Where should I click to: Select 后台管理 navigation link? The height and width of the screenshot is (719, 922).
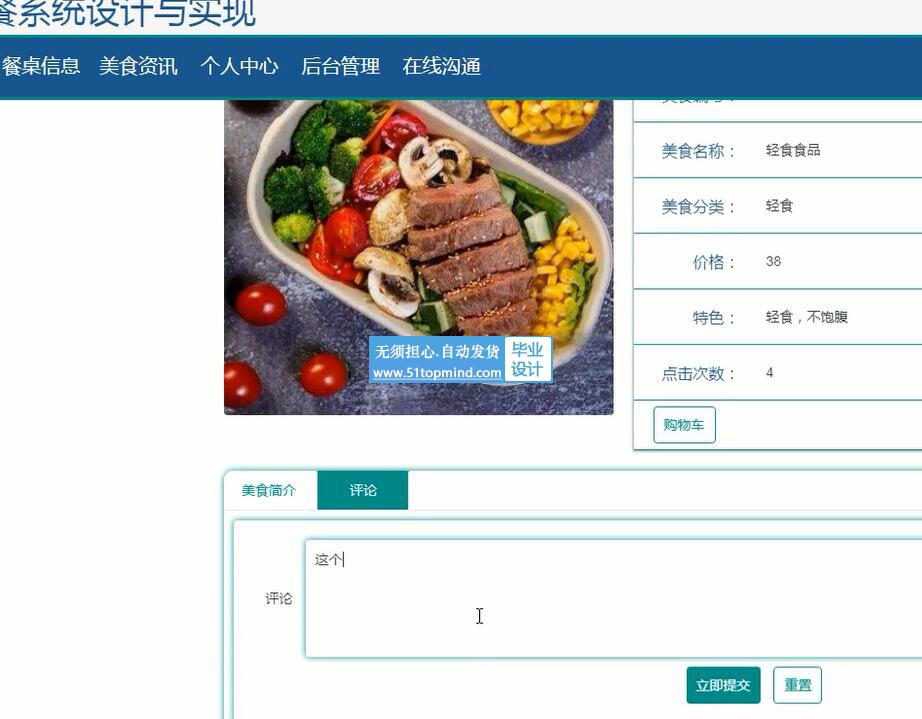click(340, 66)
